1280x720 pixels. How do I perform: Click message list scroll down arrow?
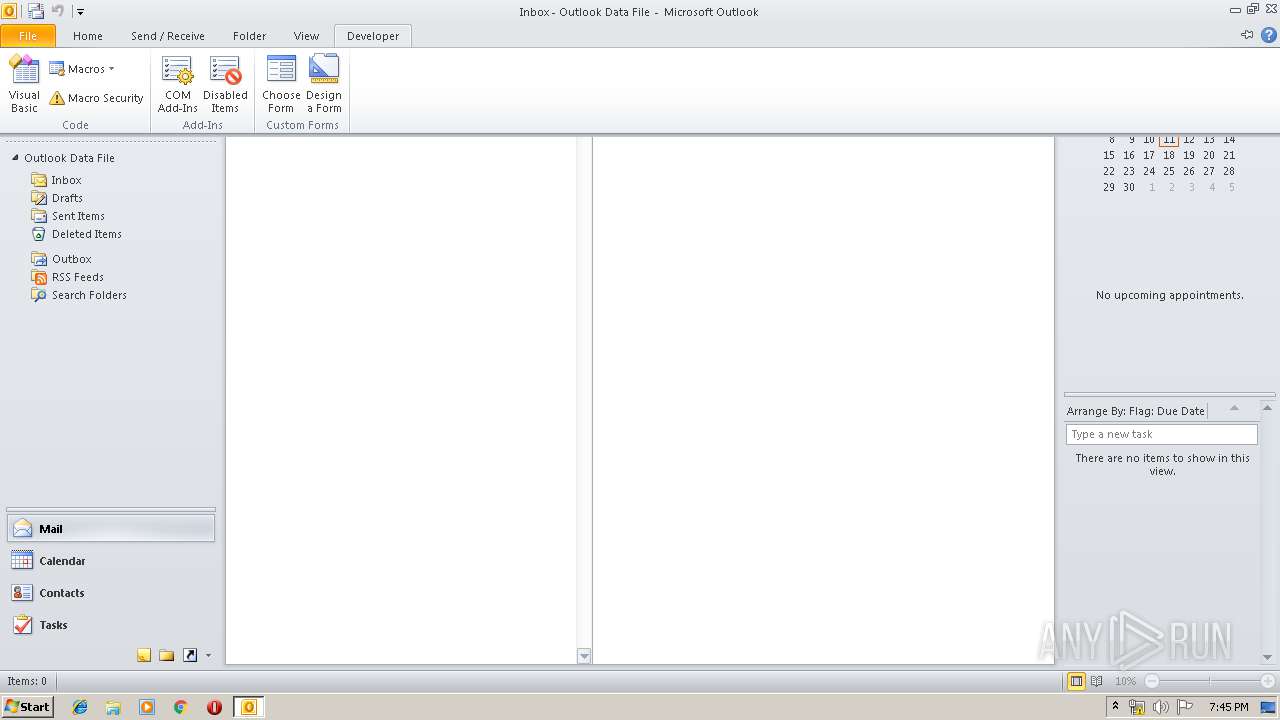(x=584, y=656)
